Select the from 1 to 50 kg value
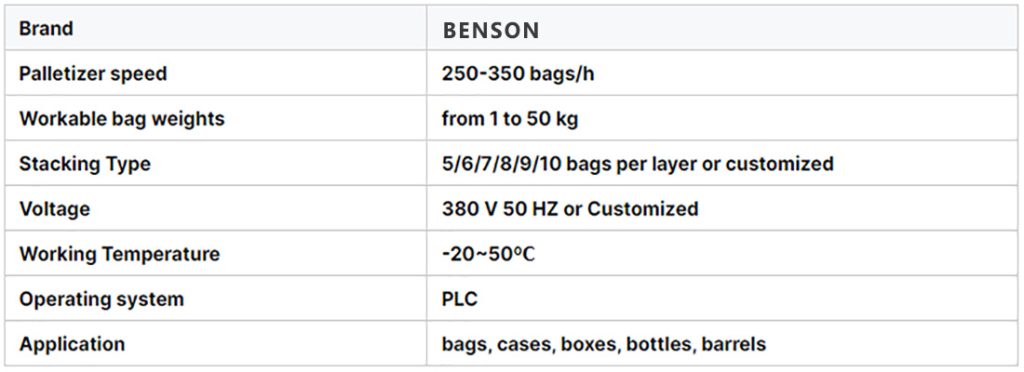This screenshot has height=372, width=1024. 510,119
